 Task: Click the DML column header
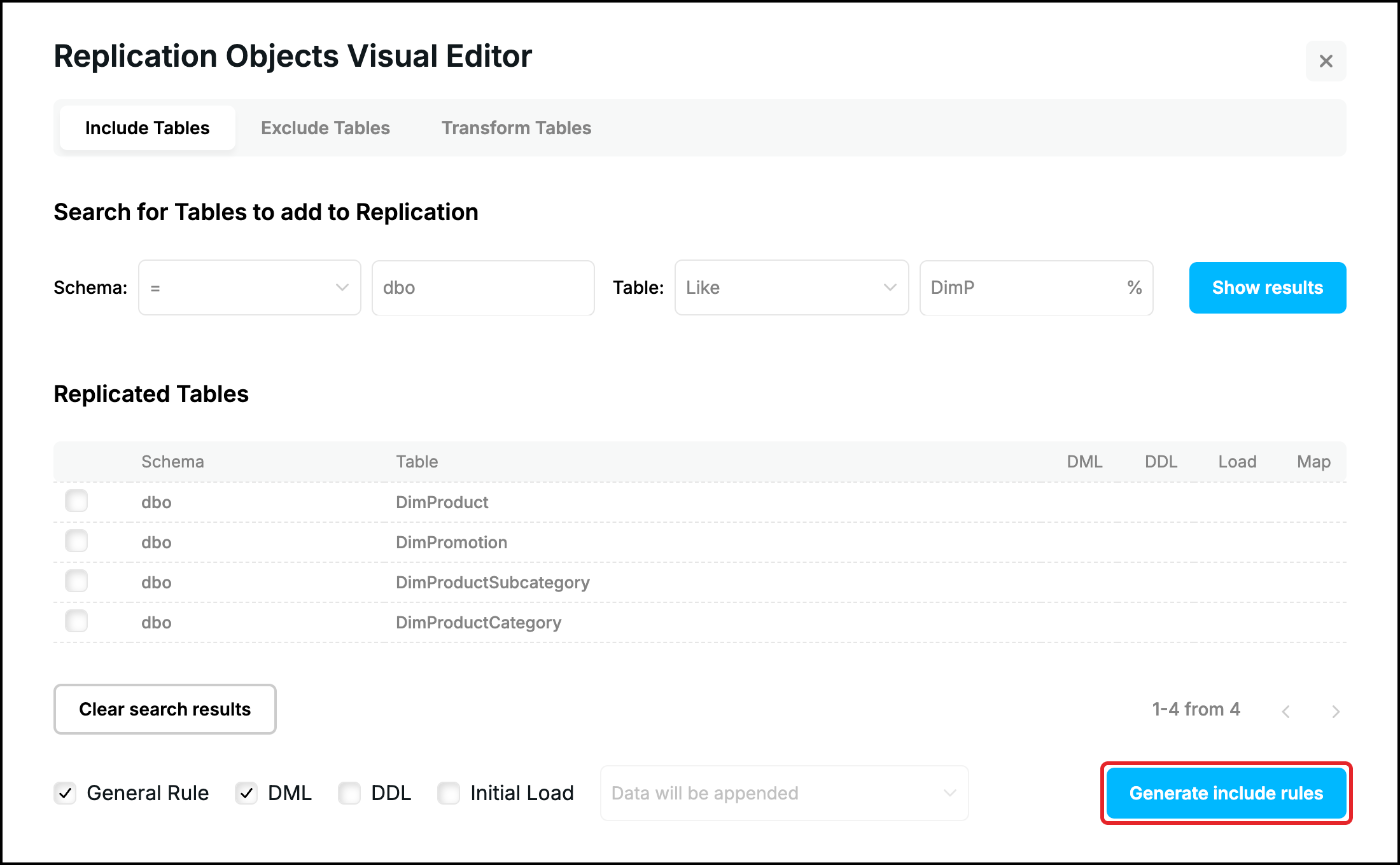[x=1084, y=462]
